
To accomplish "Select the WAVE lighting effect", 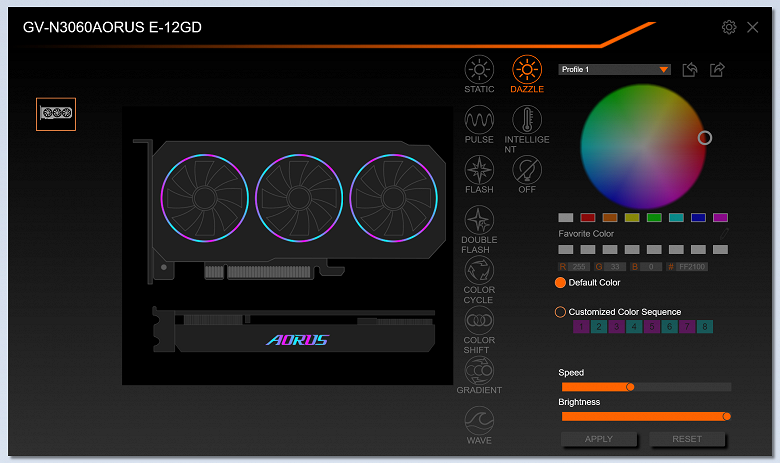I will click(x=479, y=421).
